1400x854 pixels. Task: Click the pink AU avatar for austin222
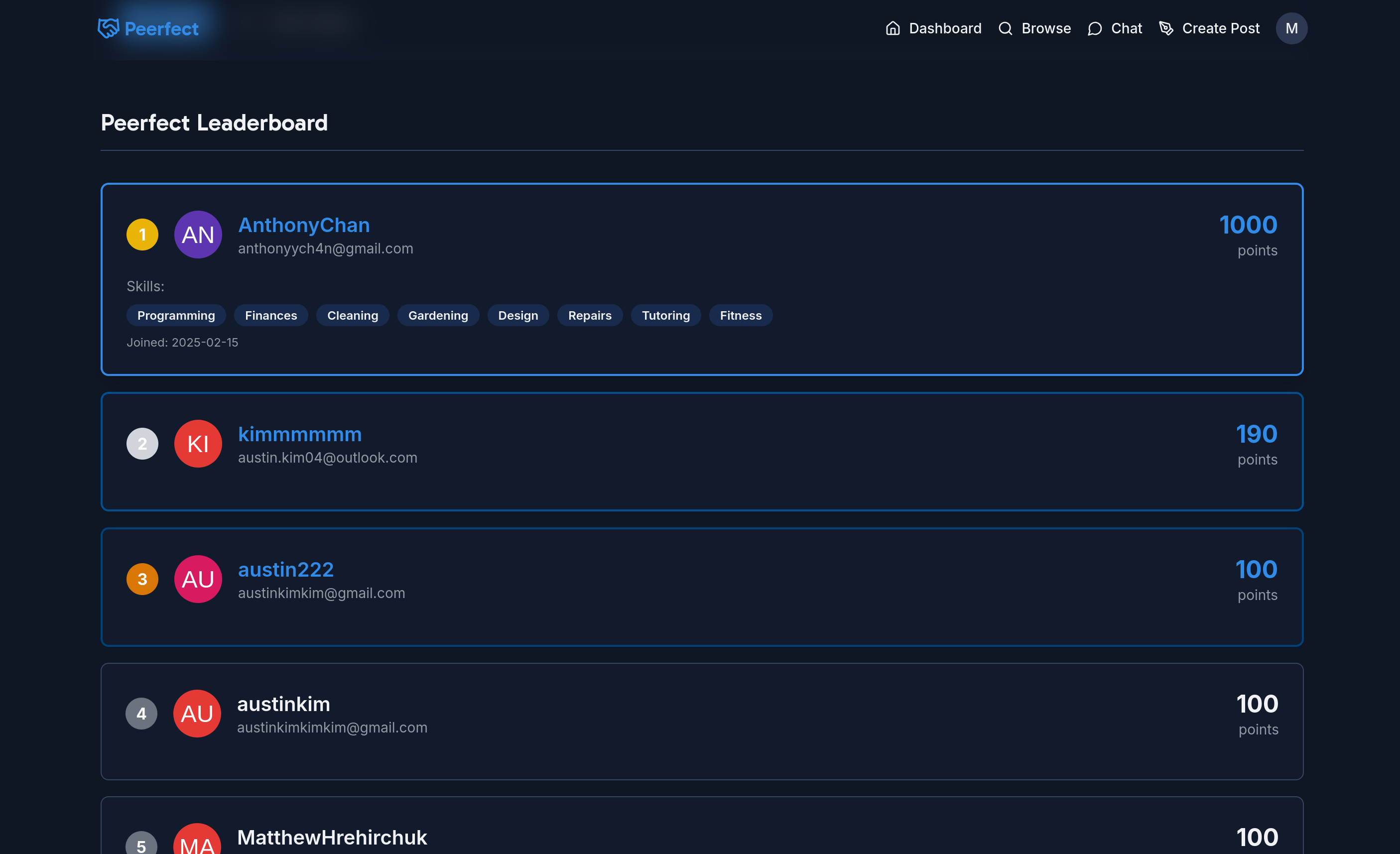[198, 579]
